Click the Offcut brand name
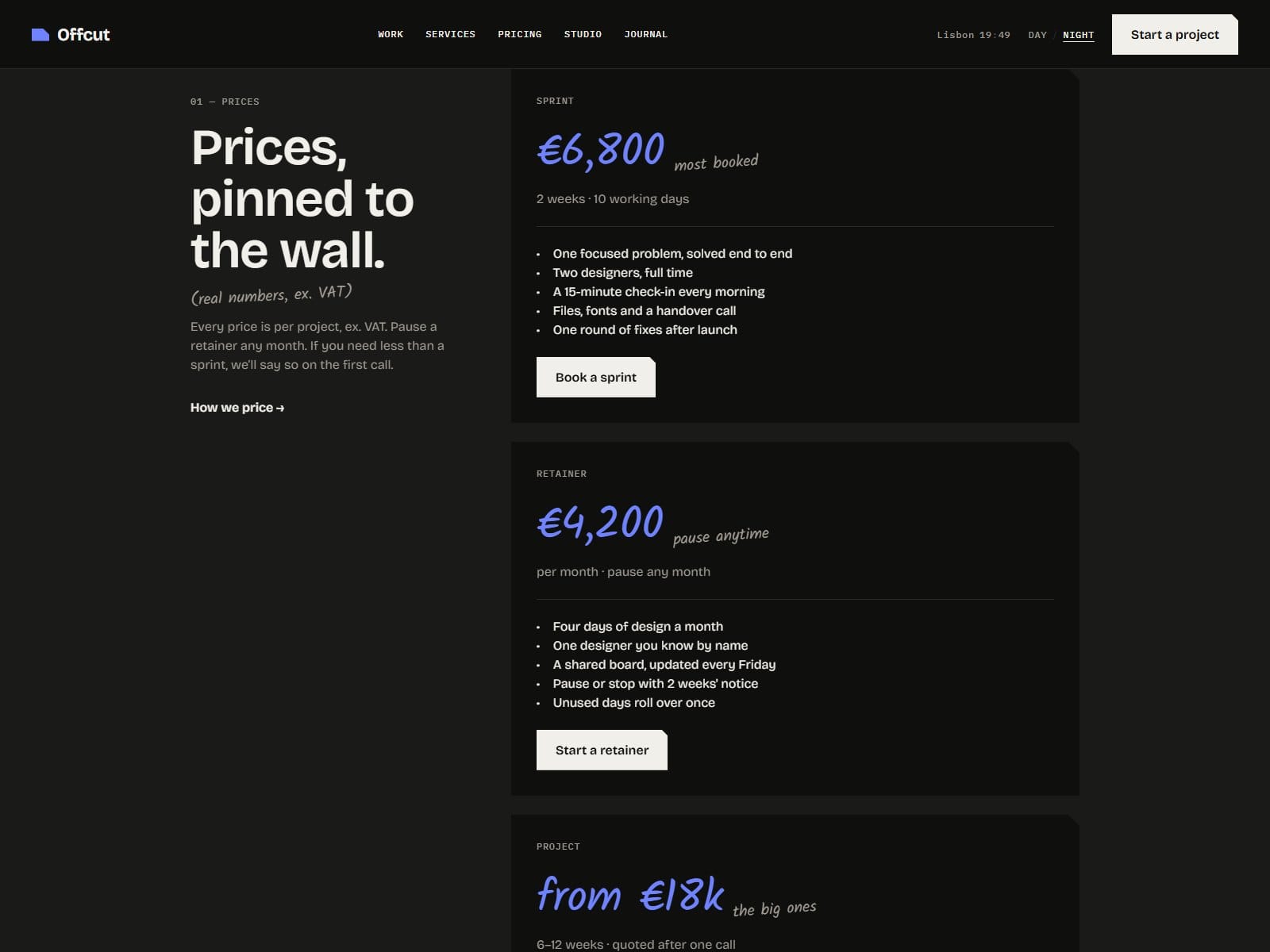1270x952 pixels. tap(83, 35)
